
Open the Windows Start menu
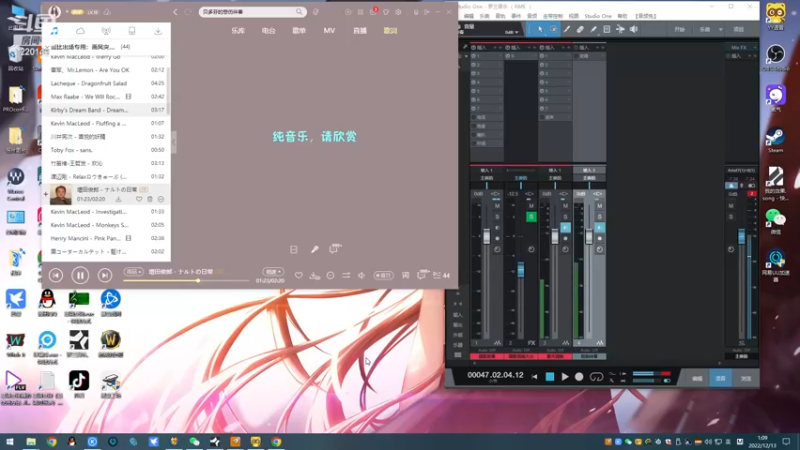(10, 441)
